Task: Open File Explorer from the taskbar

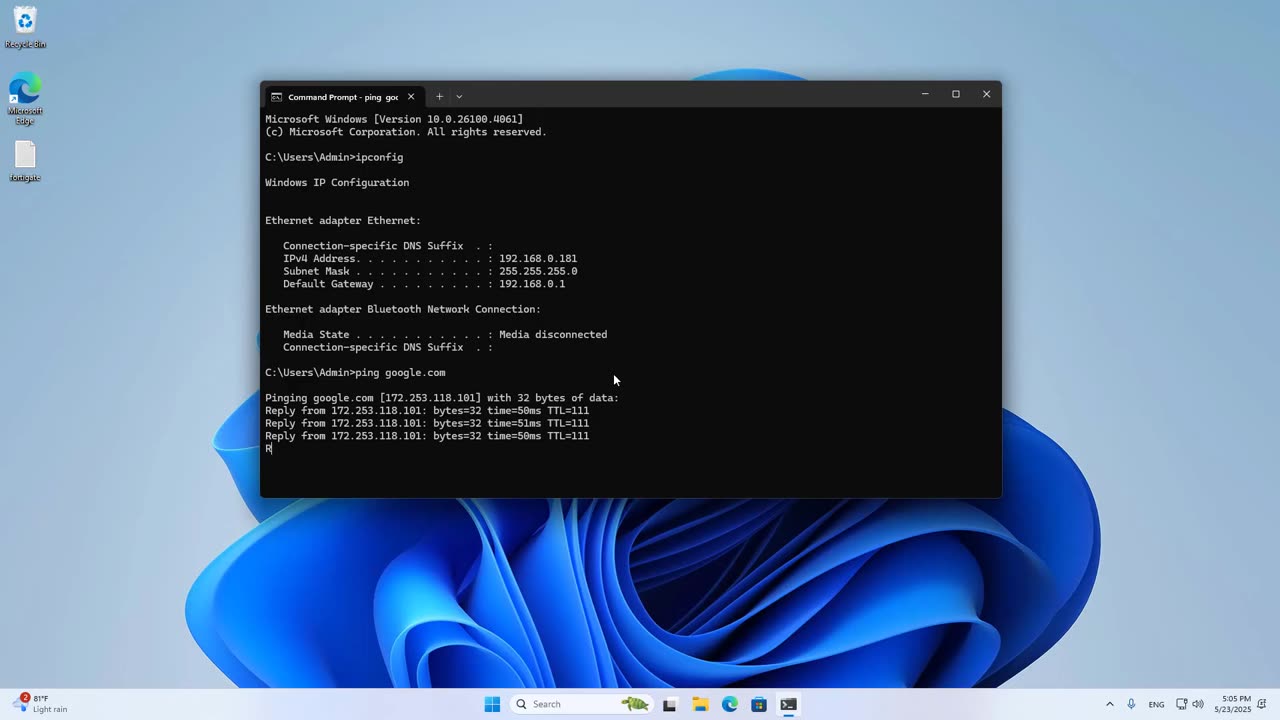Action: pos(700,704)
